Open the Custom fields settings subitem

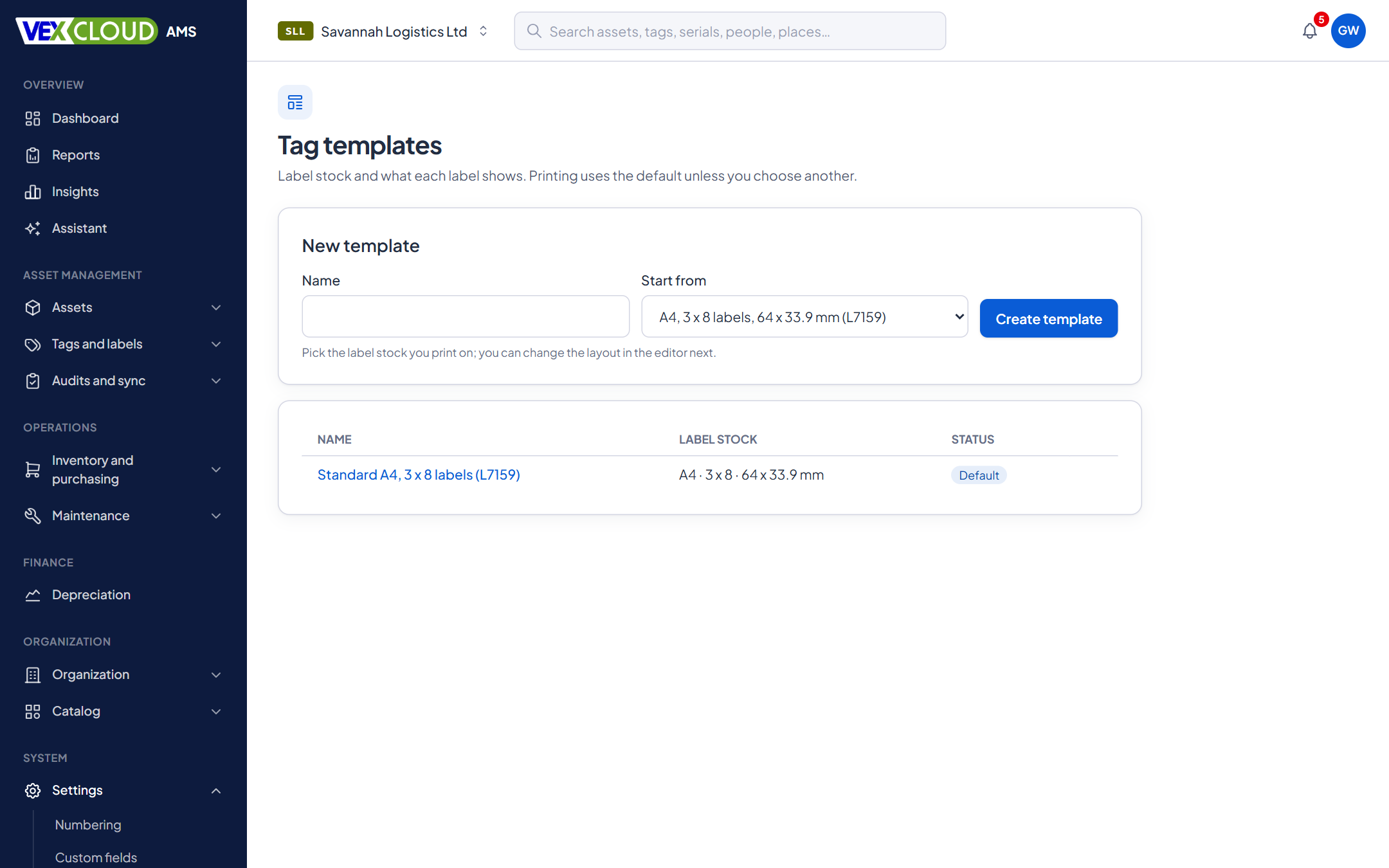coord(96,858)
